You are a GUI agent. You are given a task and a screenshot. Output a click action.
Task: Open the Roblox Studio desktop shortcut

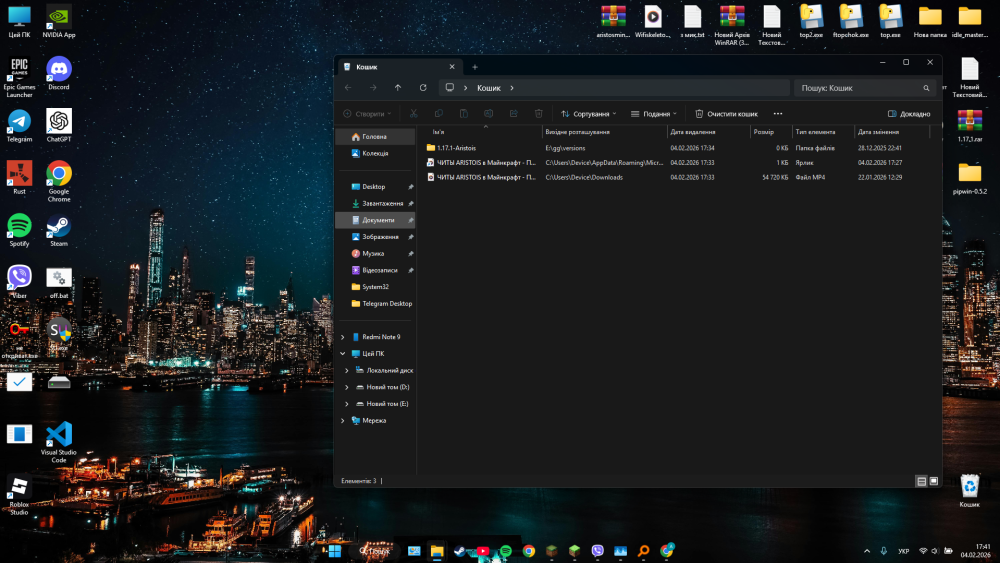click(x=19, y=494)
